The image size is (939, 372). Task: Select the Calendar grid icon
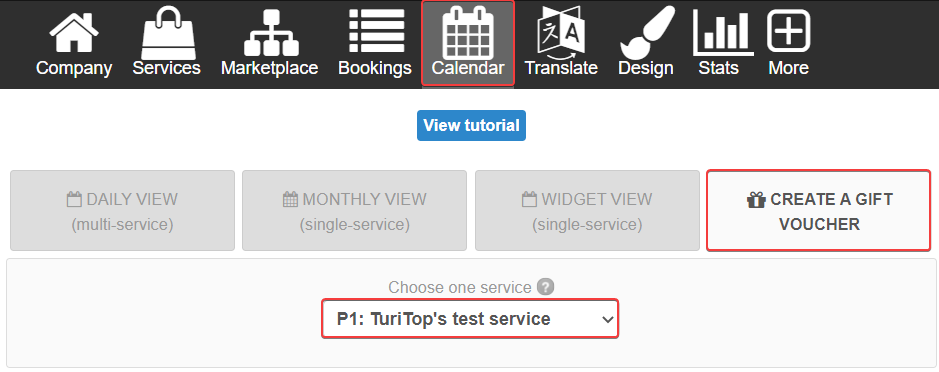click(x=468, y=33)
